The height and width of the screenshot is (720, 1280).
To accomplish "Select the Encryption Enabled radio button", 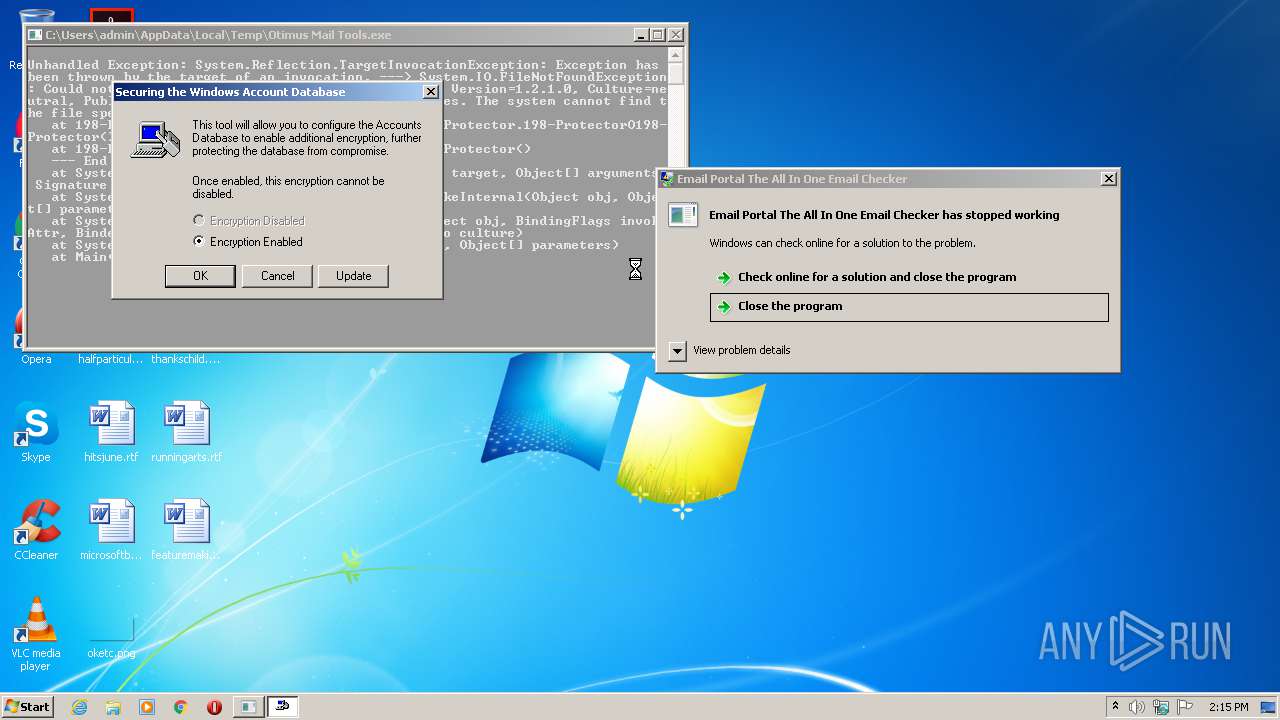I will point(199,242).
